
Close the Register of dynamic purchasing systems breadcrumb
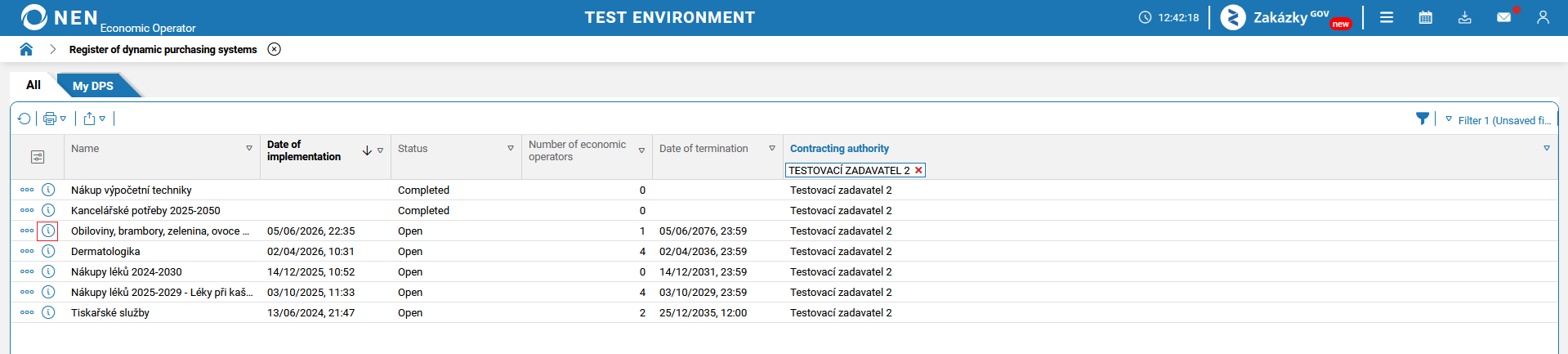(275, 49)
